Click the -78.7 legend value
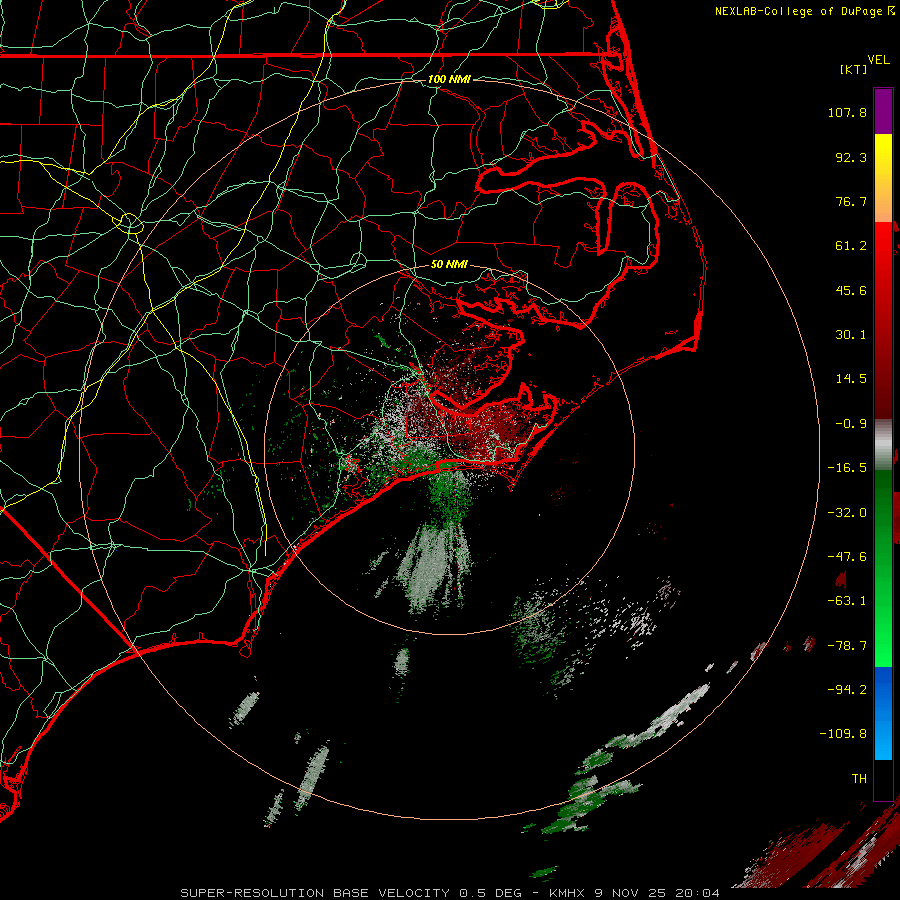900x900 pixels. (847, 646)
